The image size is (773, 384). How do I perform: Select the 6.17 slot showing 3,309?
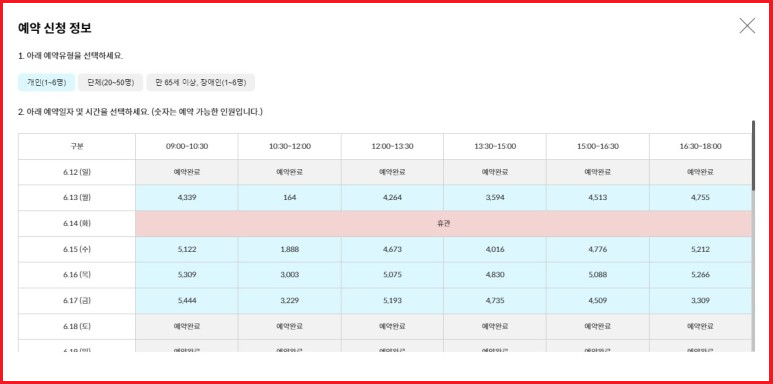(701, 301)
